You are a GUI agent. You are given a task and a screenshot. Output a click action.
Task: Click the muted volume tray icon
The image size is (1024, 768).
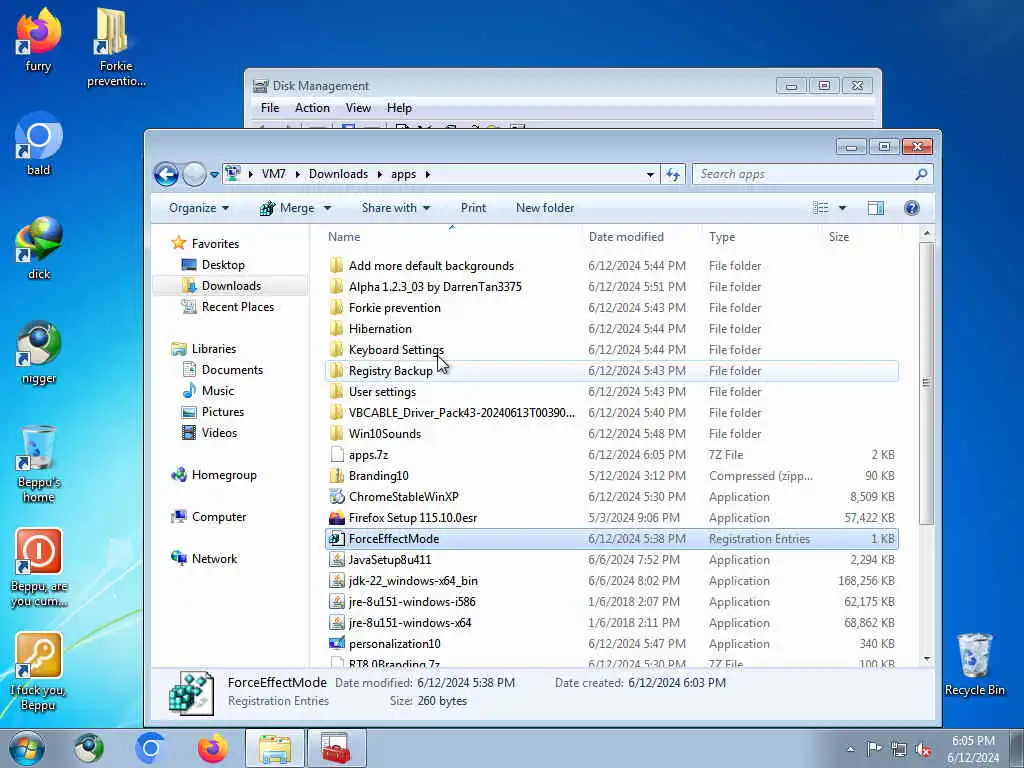coord(923,749)
